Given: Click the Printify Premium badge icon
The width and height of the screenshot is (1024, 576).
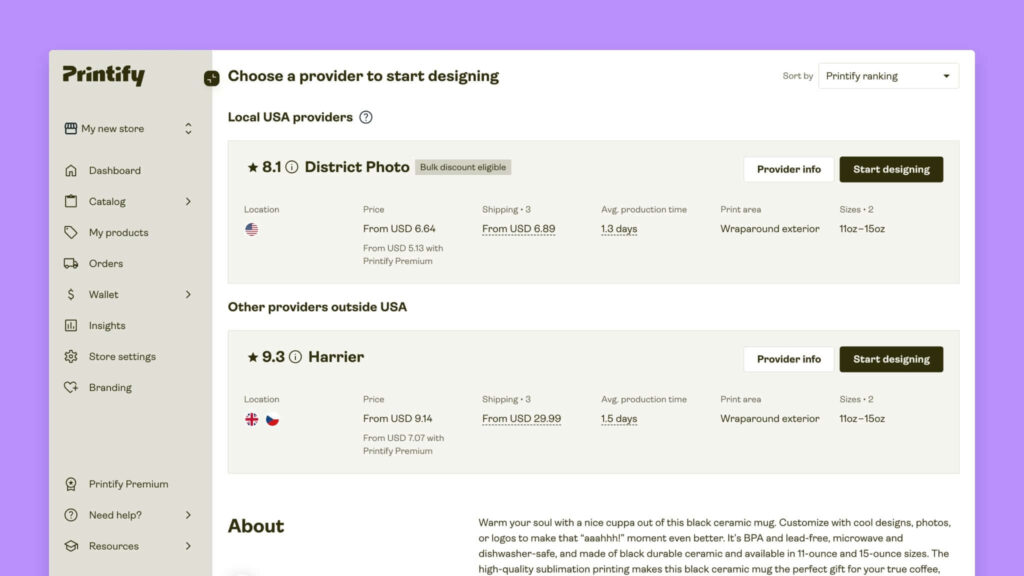Looking at the screenshot, I should [71, 484].
